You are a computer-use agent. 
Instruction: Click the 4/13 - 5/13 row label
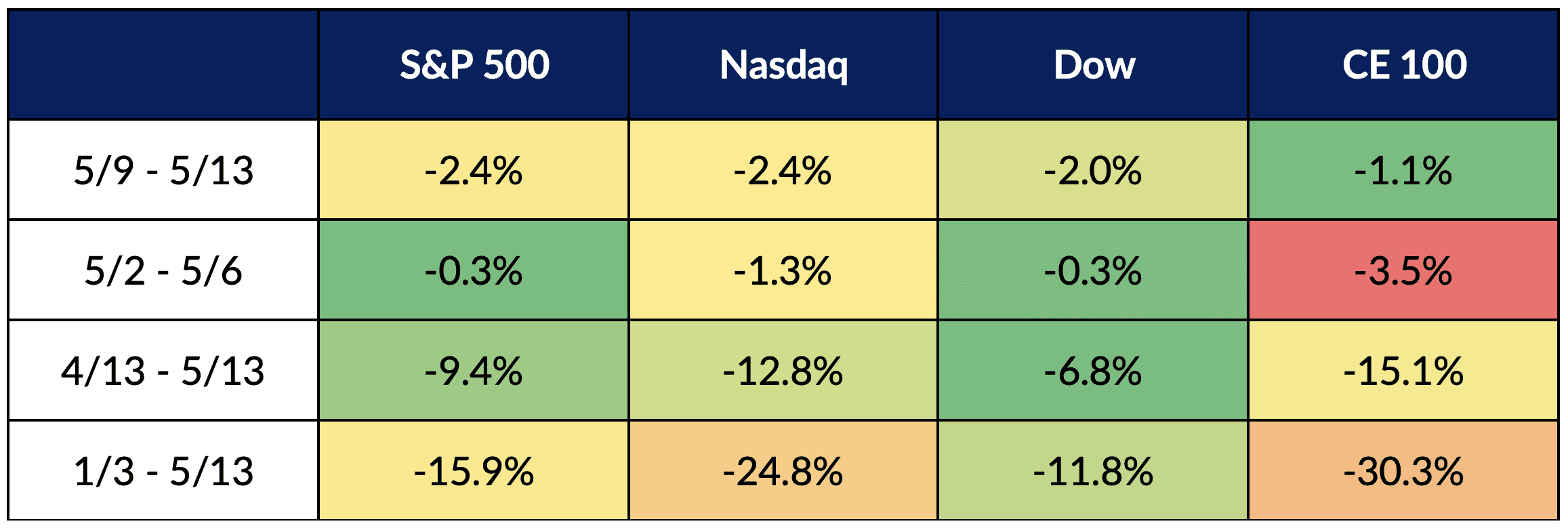click(163, 371)
